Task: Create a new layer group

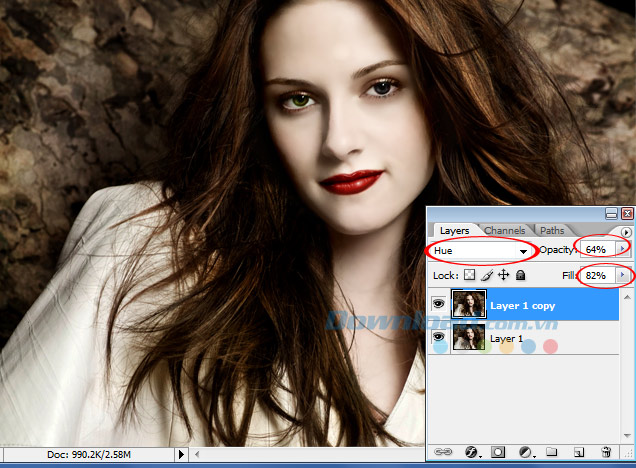Action: [x=551, y=452]
